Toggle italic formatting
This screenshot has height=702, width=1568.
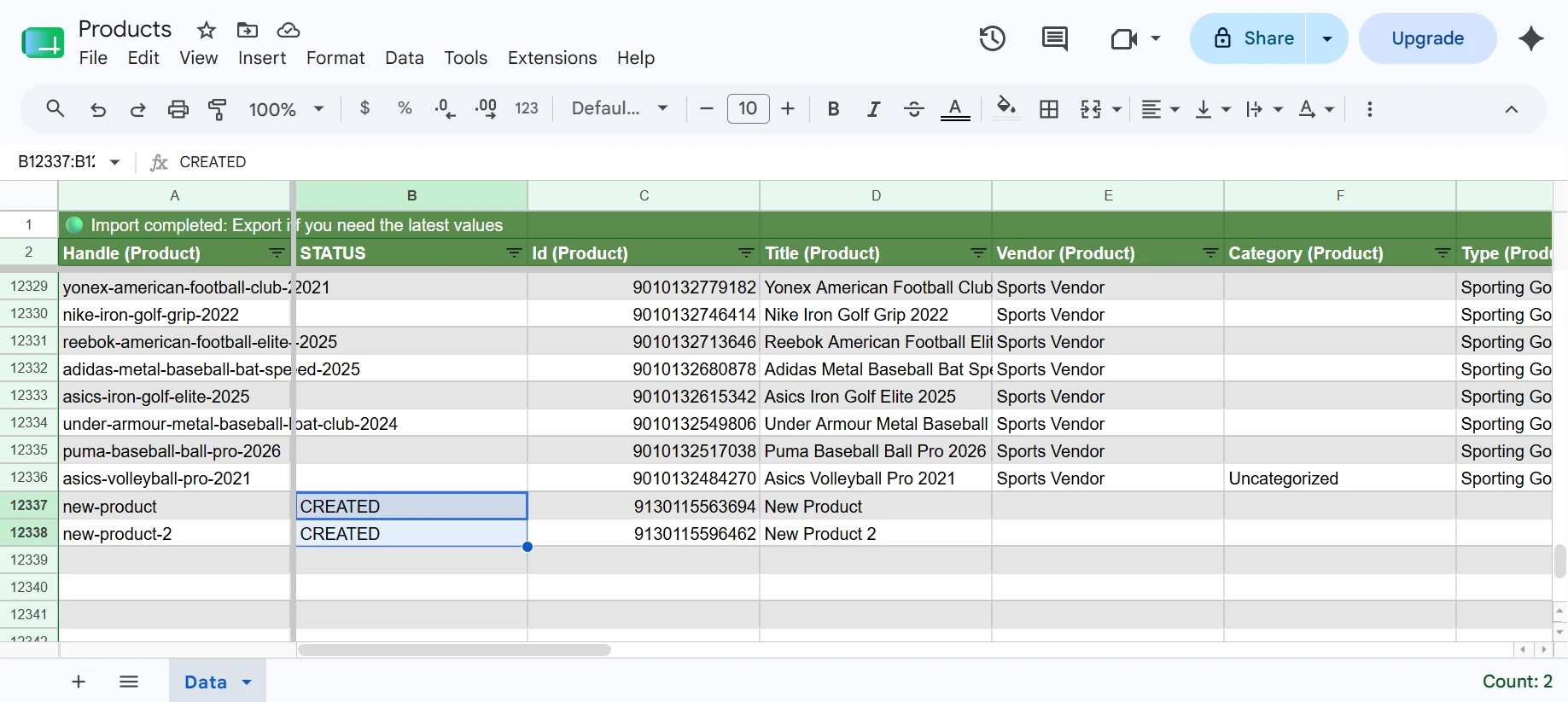[873, 109]
